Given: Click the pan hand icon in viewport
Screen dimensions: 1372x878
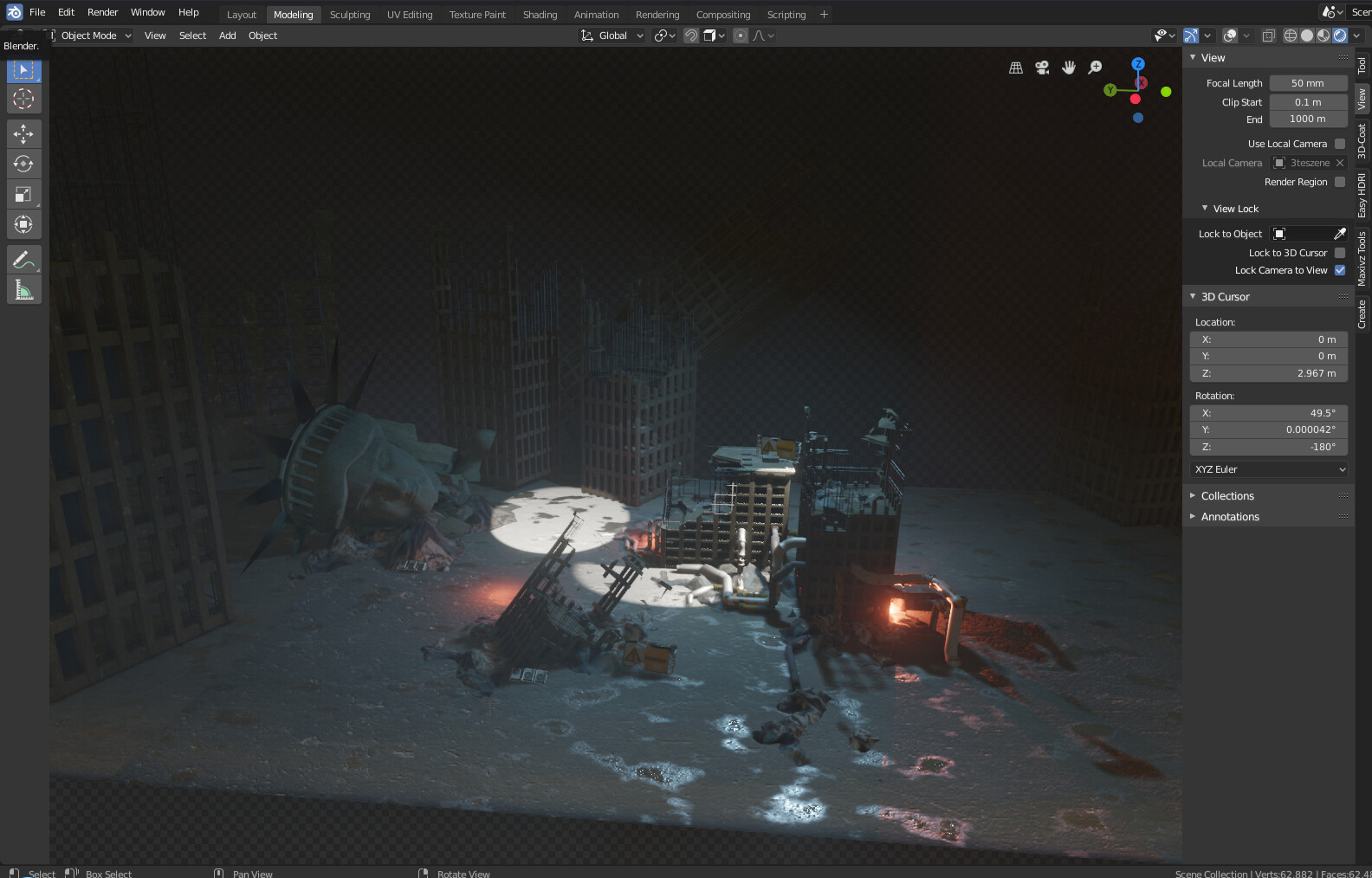Looking at the screenshot, I should [1069, 68].
